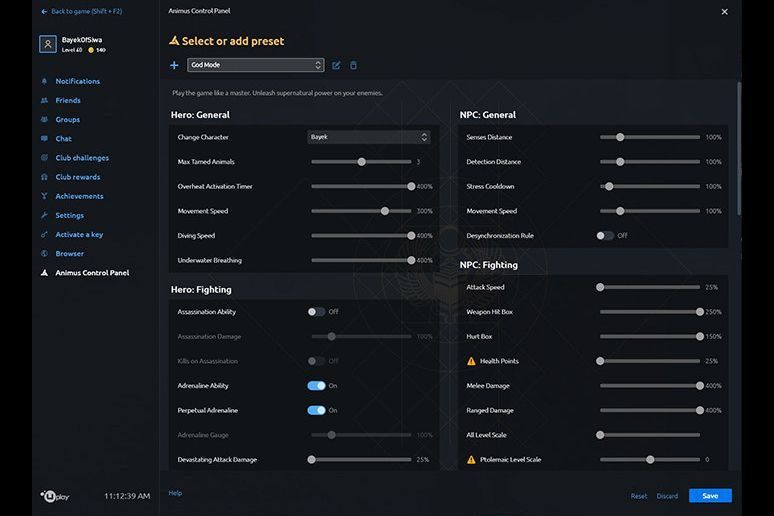The height and width of the screenshot is (516, 774).
Task: Click the Animus Control Panel sidebar icon
Action: point(44,273)
